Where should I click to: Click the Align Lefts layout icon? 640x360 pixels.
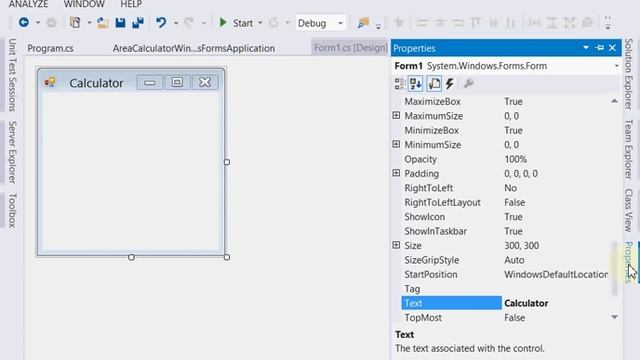422,23
